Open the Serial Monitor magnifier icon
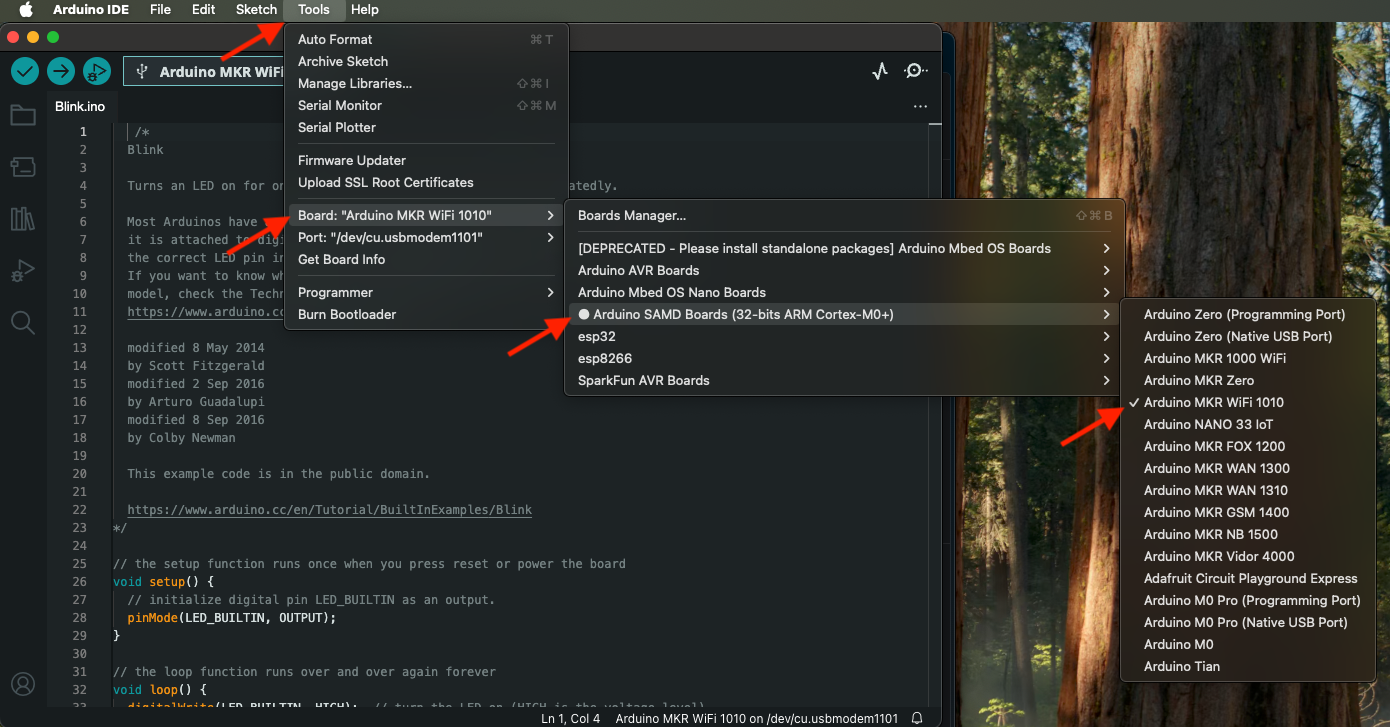This screenshot has height=727, width=1390. (x=915, y=71)
